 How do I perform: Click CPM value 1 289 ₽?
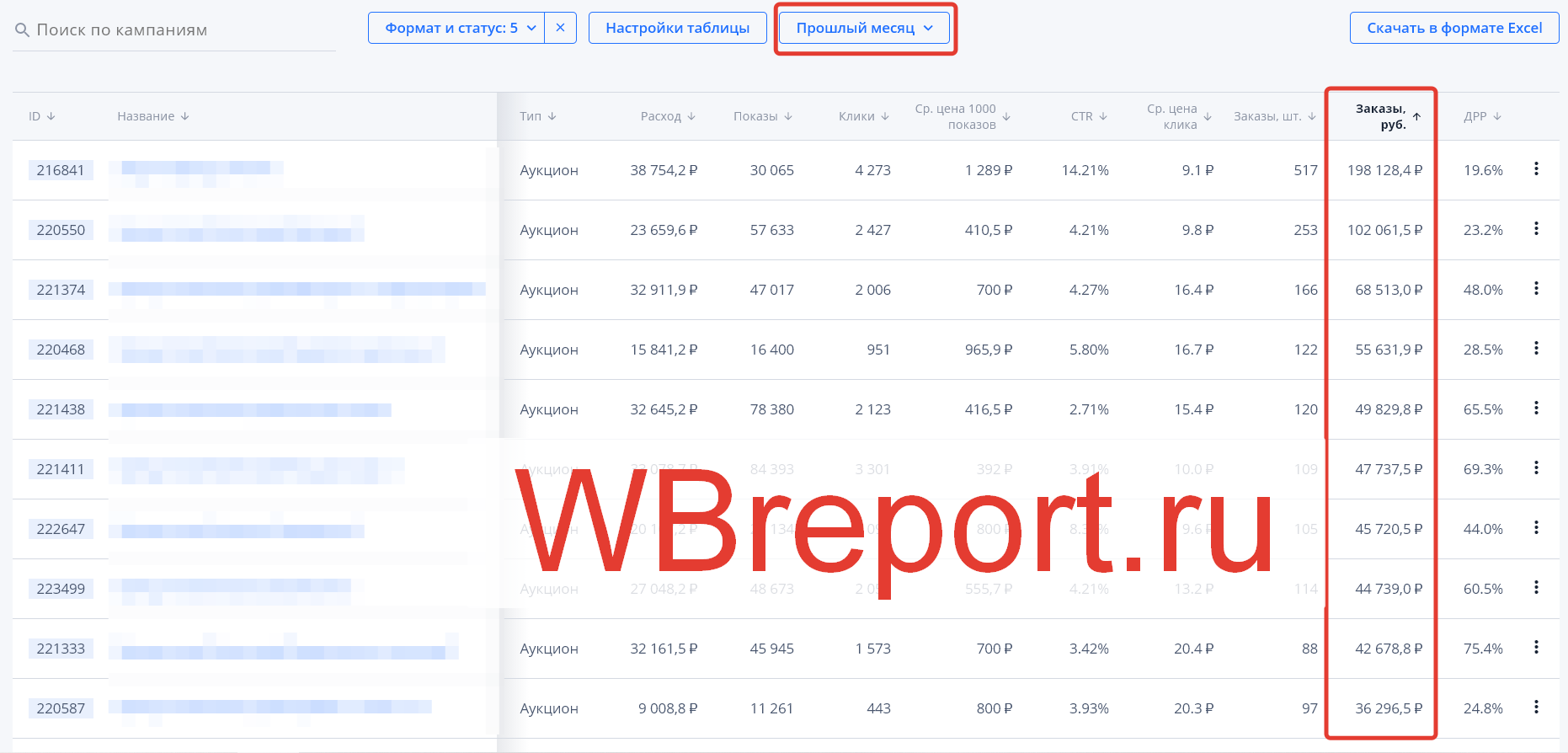989,170
